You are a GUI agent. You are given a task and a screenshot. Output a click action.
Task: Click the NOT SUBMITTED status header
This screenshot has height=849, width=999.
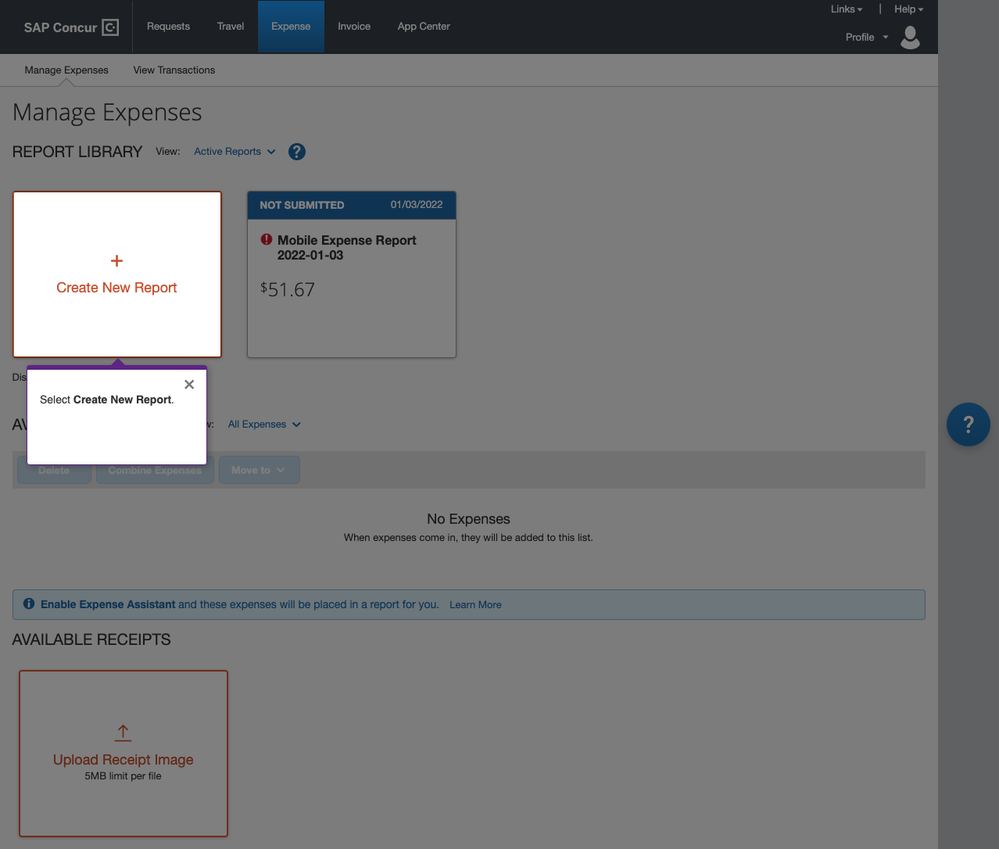click(x=302, y=205)
